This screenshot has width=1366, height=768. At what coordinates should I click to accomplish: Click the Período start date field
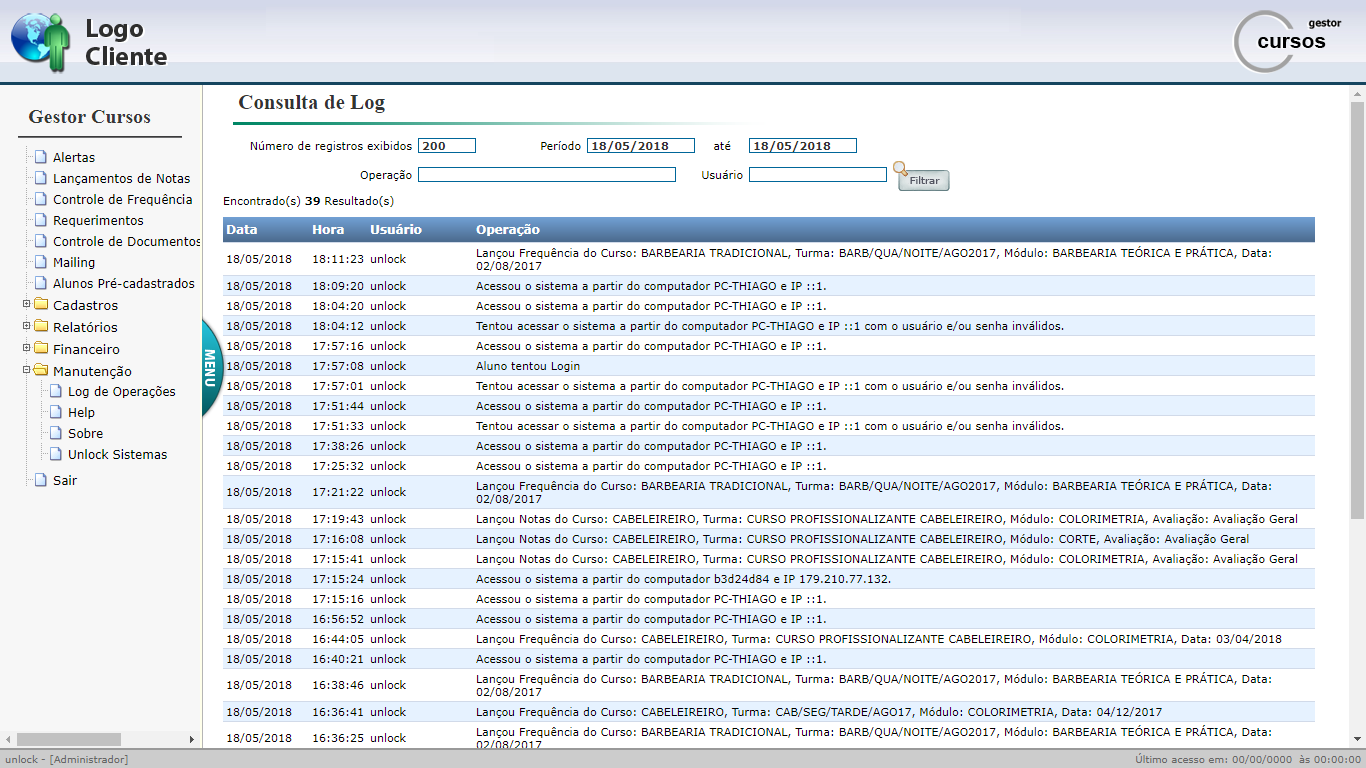pyautogui.click(x=641, y=146)
